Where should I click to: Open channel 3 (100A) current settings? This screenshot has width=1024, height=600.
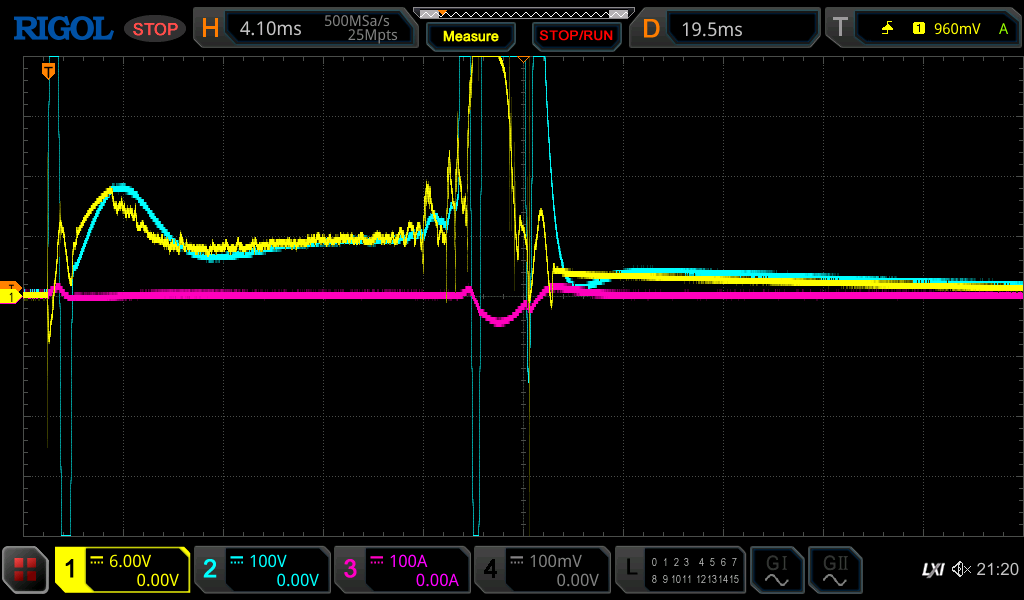[x=401, y=570]
